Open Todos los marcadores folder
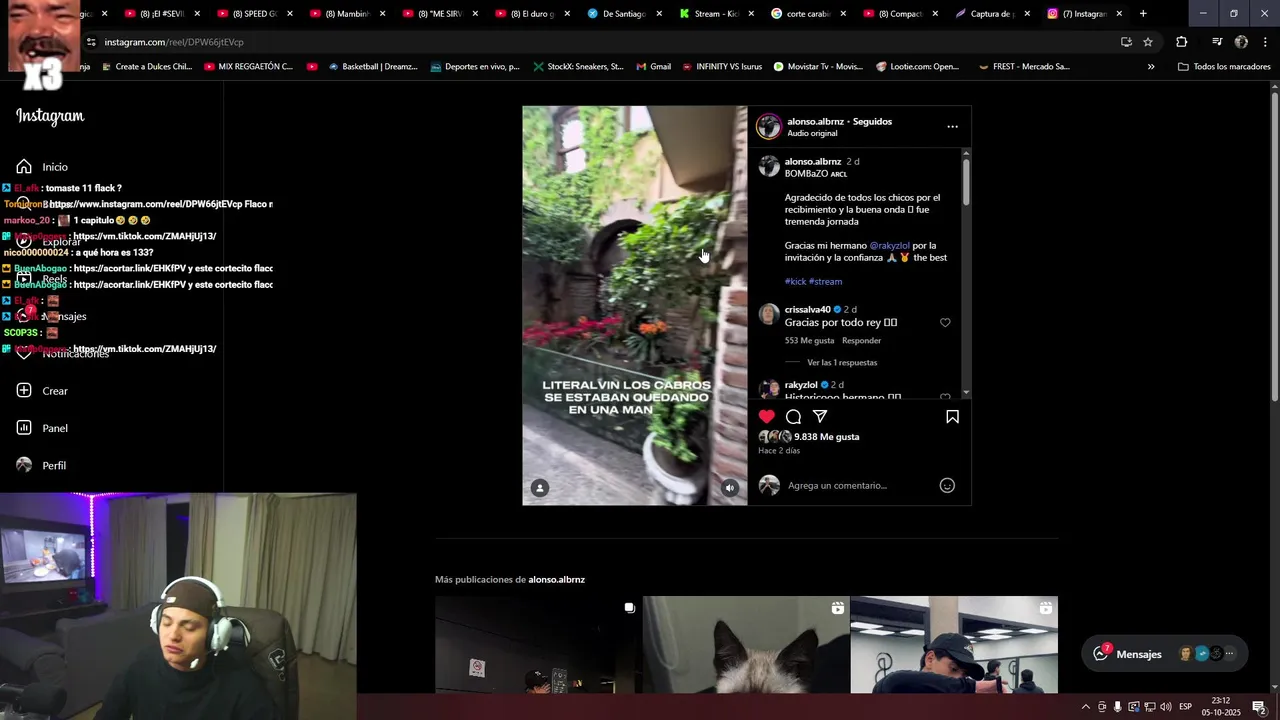Screen dimensions: 1280x720 pos(1224,67)
